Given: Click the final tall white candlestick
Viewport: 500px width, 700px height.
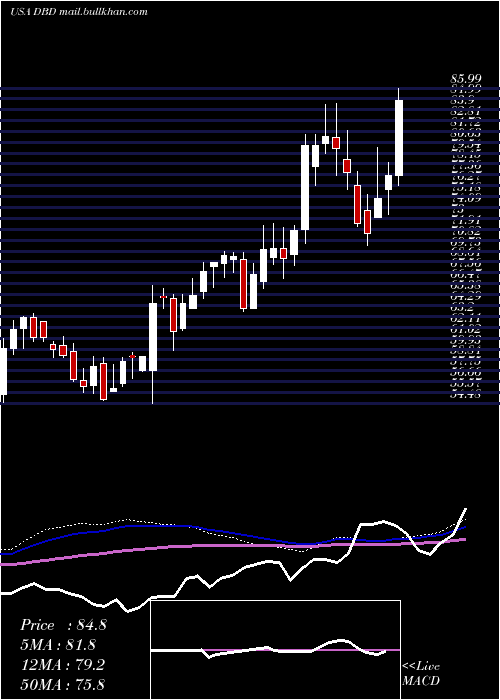Looking at the screenshot, I should 399,138.
